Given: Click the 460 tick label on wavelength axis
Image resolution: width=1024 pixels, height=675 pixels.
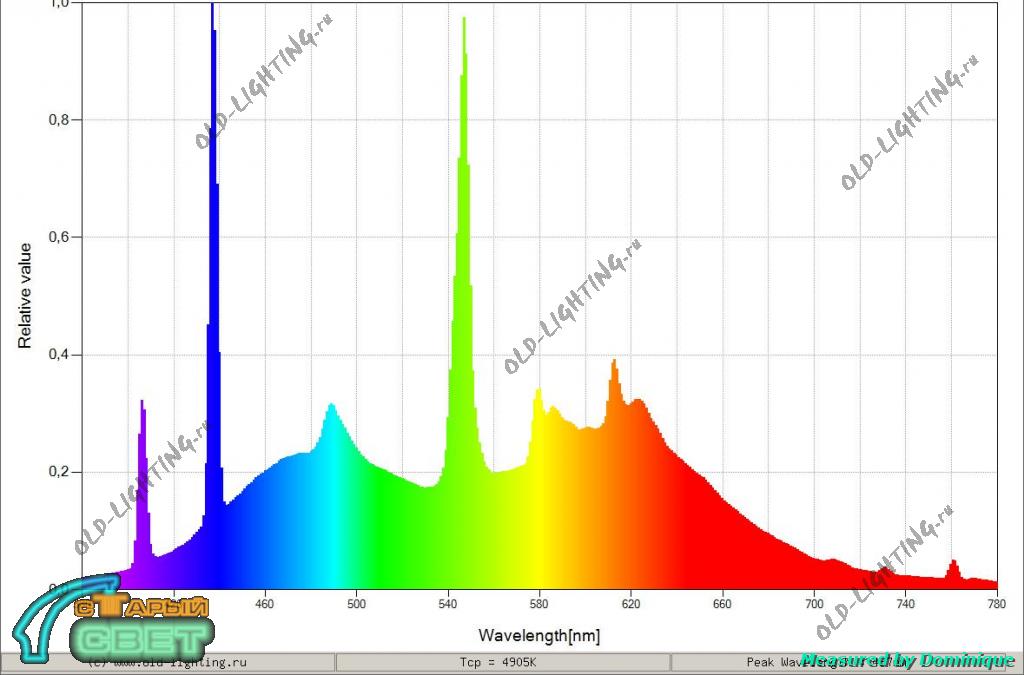Looking at the screenshot, I should click(x=264, y=604).
